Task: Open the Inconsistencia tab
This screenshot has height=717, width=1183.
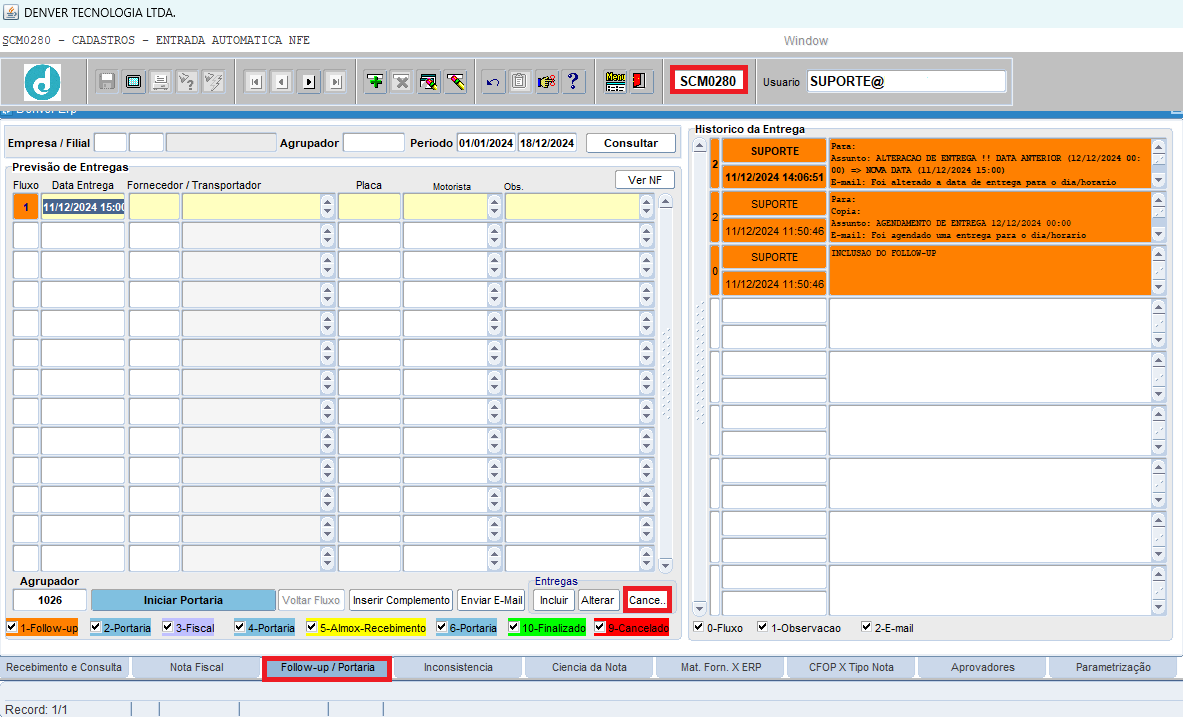Action: point(458,667)
